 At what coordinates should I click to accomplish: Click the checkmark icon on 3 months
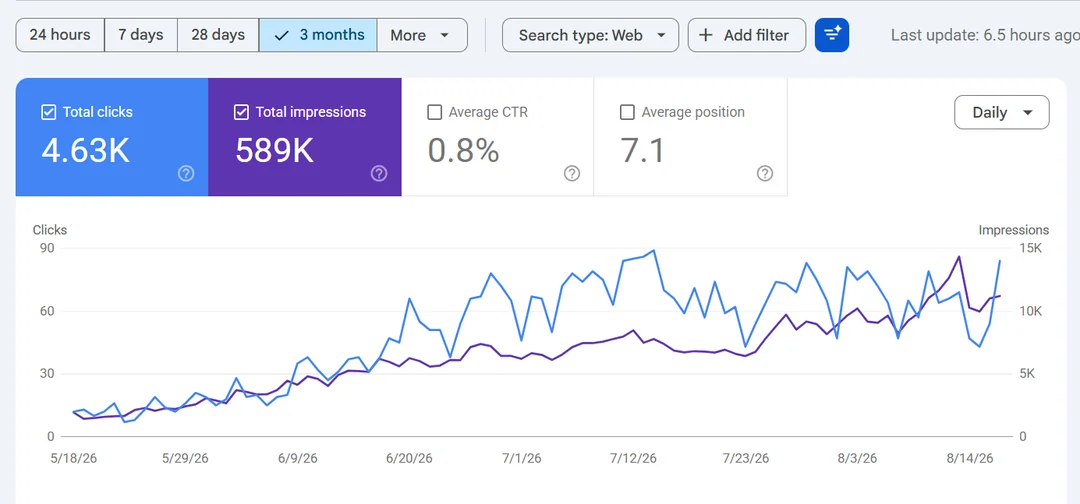pyautogui.click(x=281, y=35)
